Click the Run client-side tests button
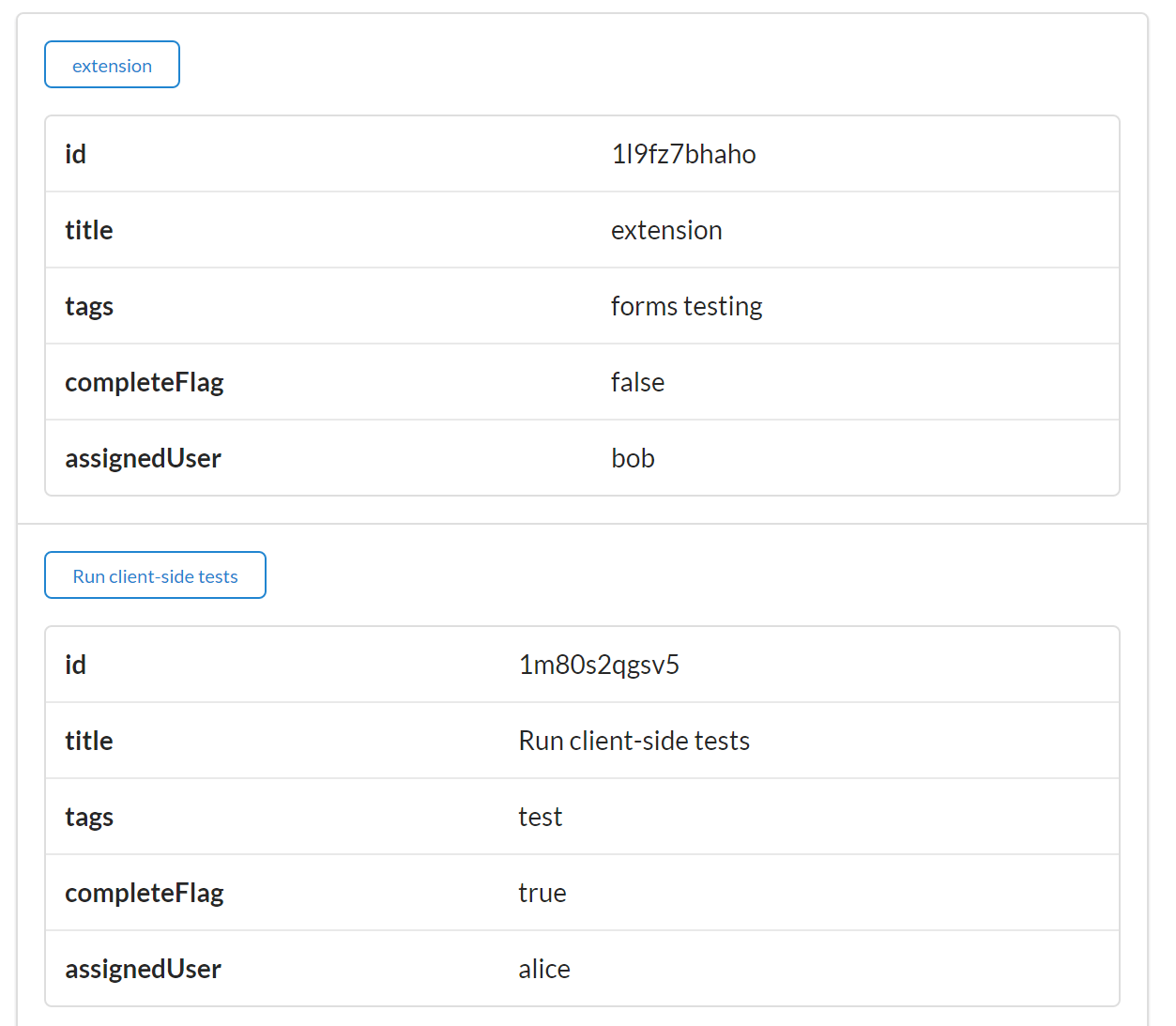 coord(155,575)
